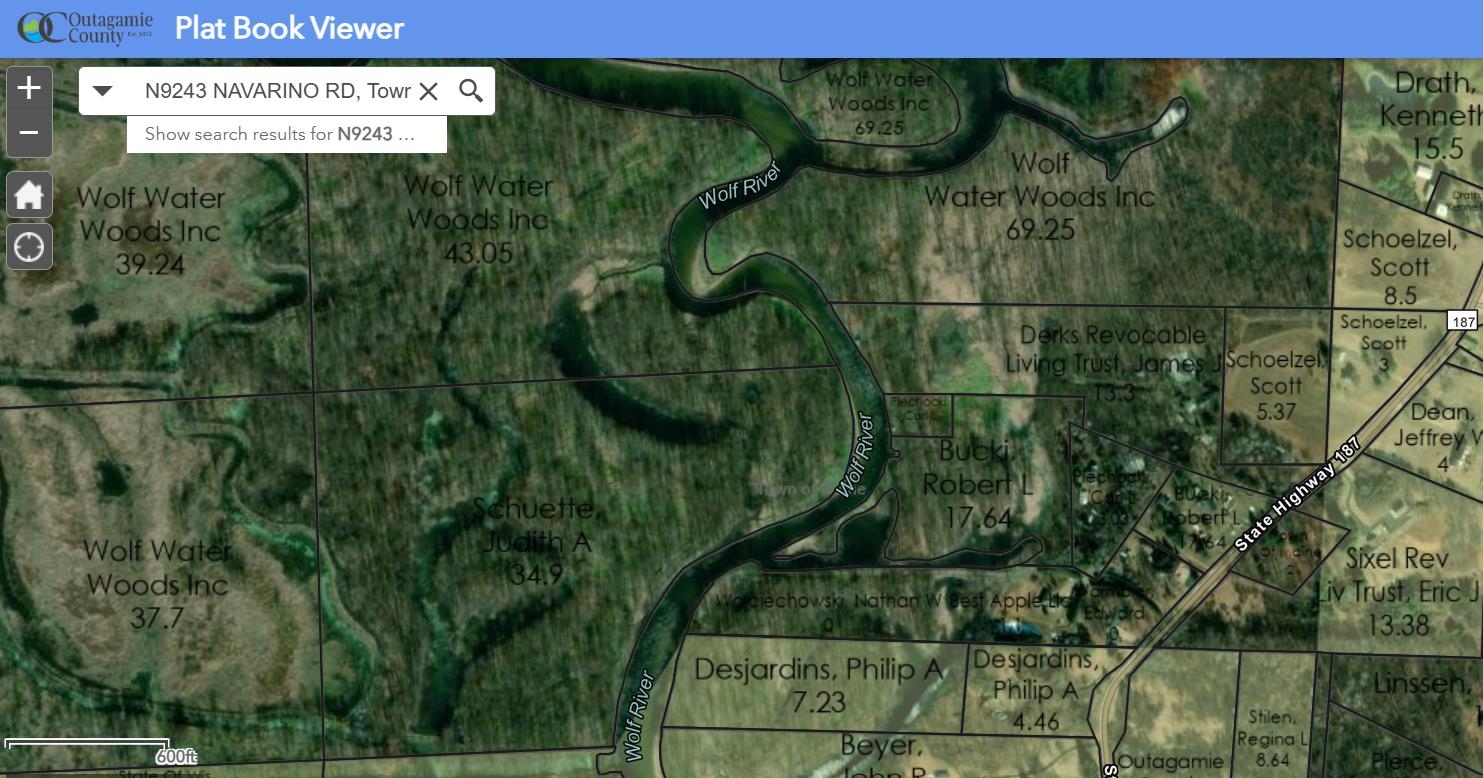The image size is (1483, 778).
Task: Select the Wolf Water Woods Inc 43.05 parcel
Action: coord(478,219)
